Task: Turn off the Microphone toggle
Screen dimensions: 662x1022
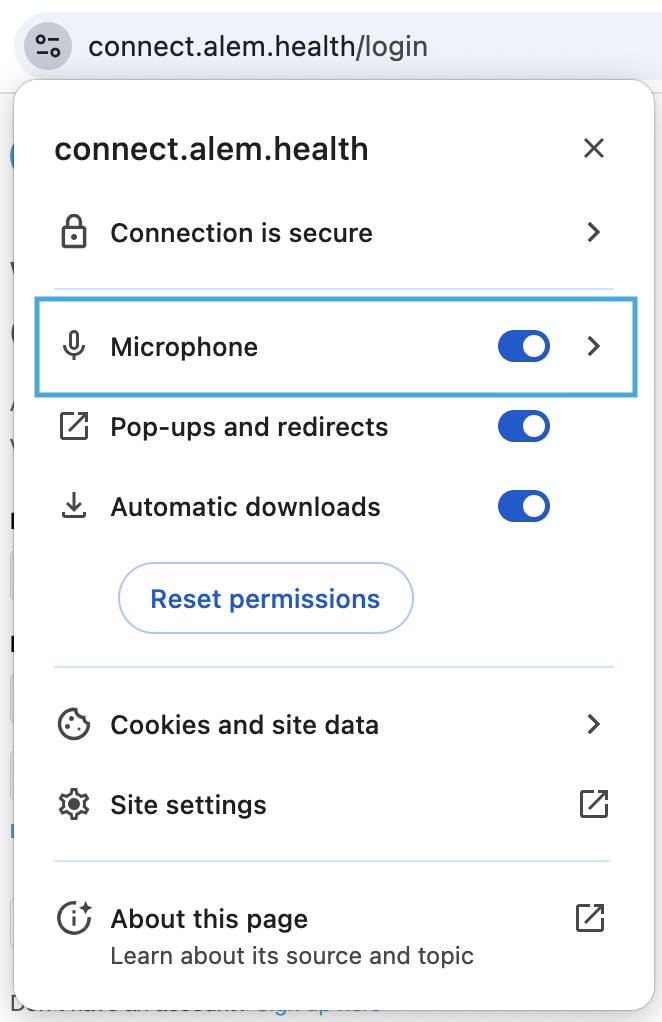Action: [524, 346]
